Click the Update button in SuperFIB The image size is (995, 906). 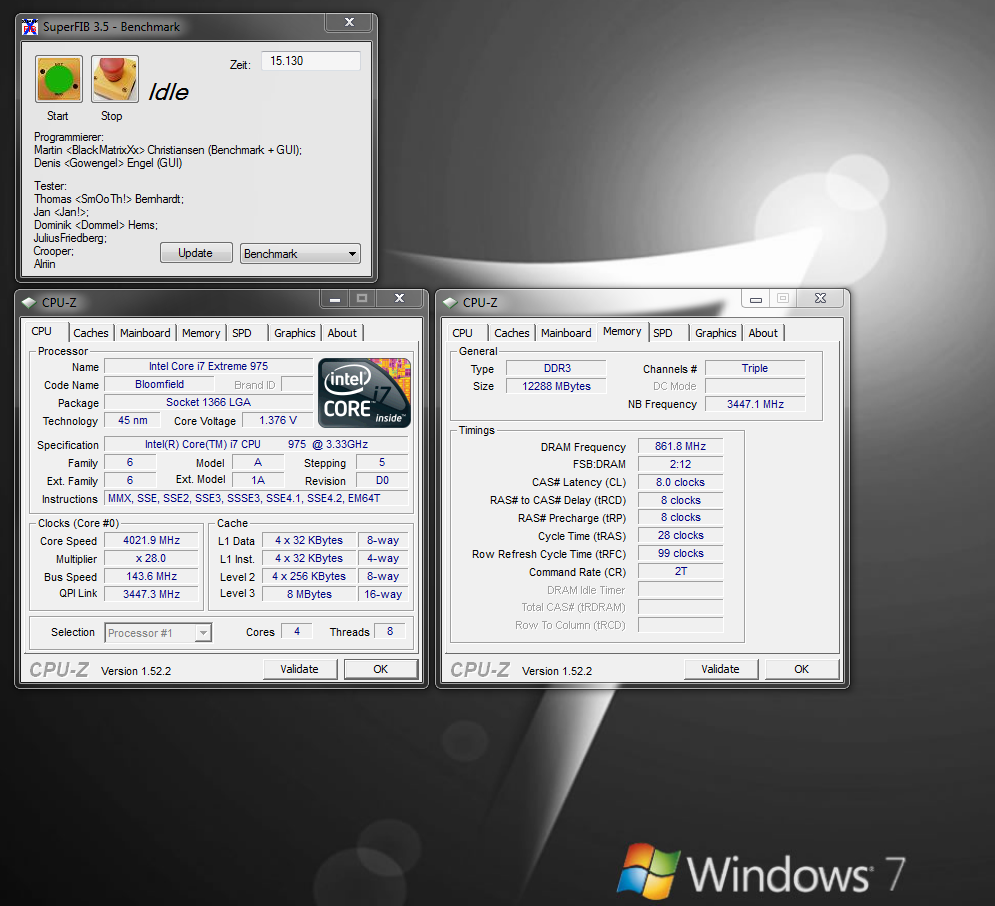pyautogui.click(x=196, y=253)
